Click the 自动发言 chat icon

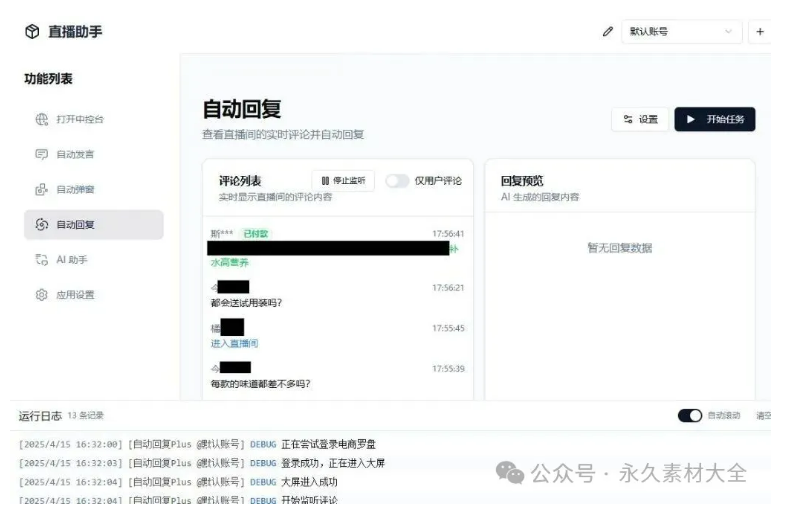point(42,155)
